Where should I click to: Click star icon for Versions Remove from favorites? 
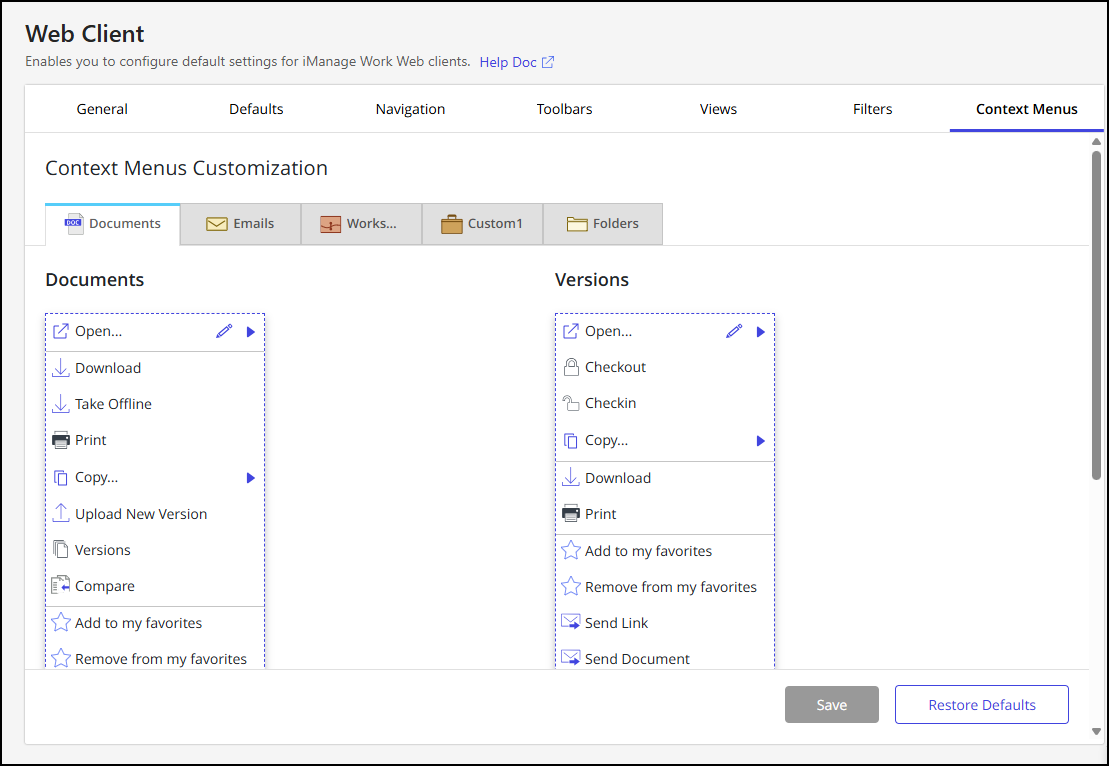coord(571,586)
